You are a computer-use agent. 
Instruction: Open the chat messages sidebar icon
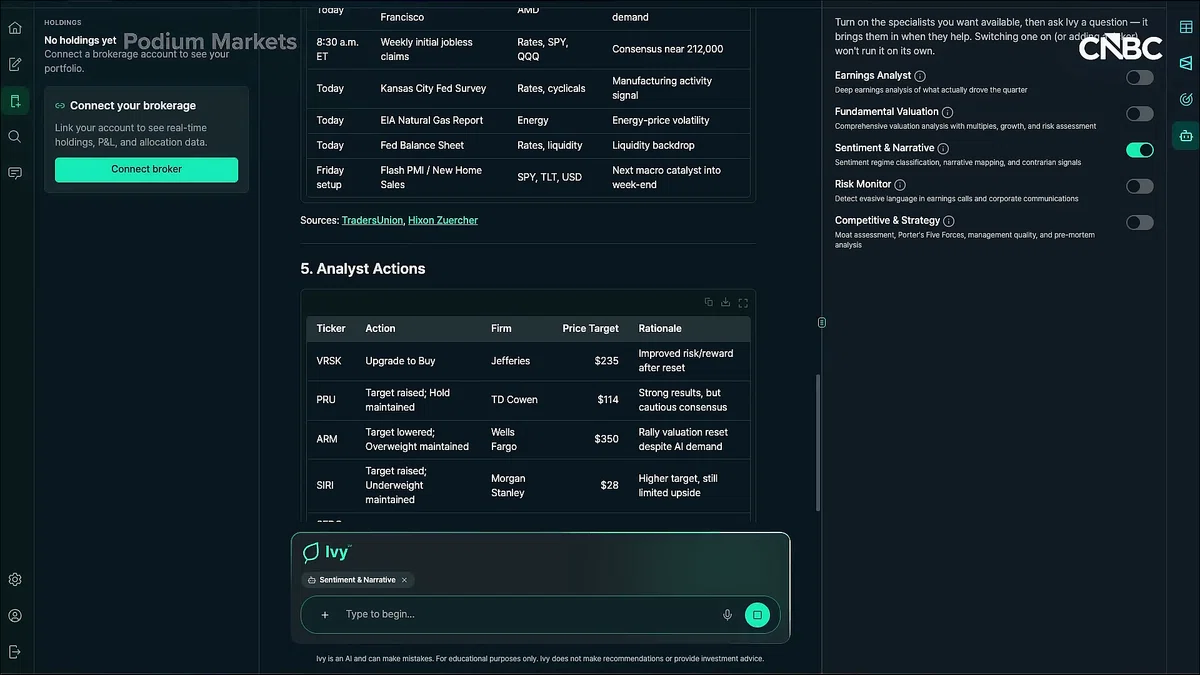tap(15, 173)
